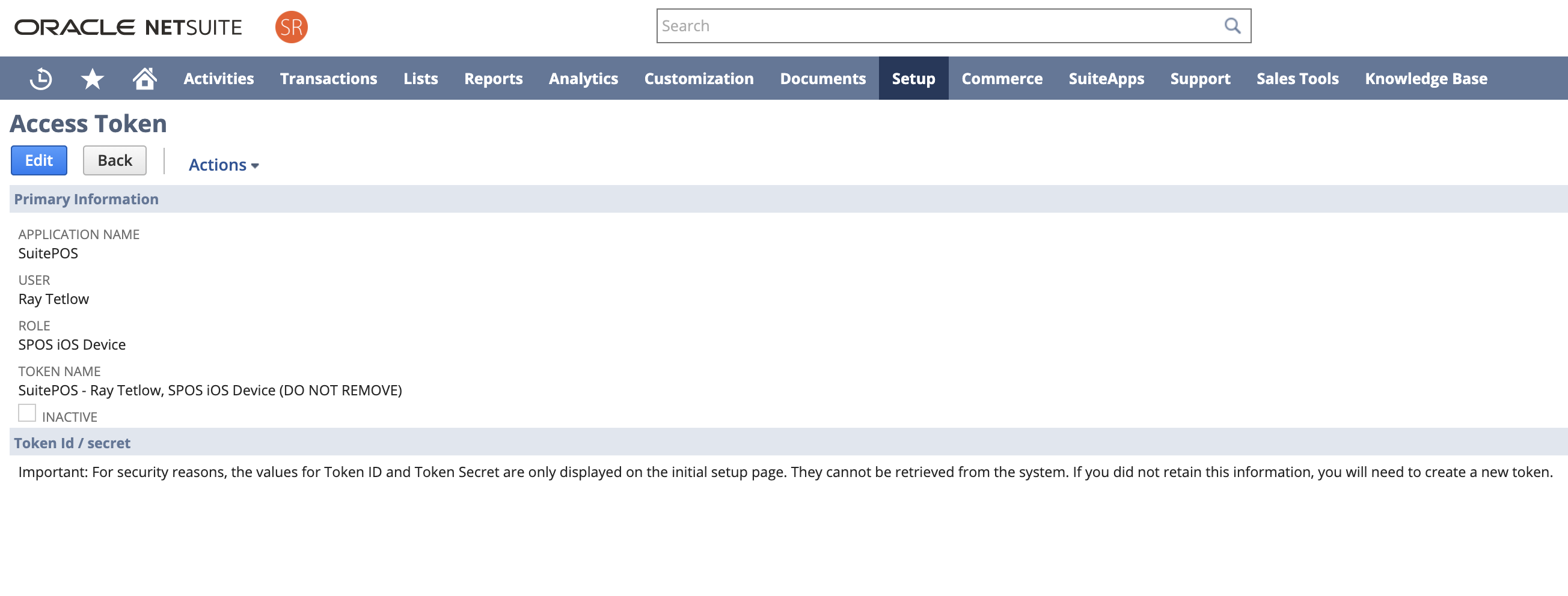Open the Setup menu
Screen dimensions: 1568x596
point(913,79)
